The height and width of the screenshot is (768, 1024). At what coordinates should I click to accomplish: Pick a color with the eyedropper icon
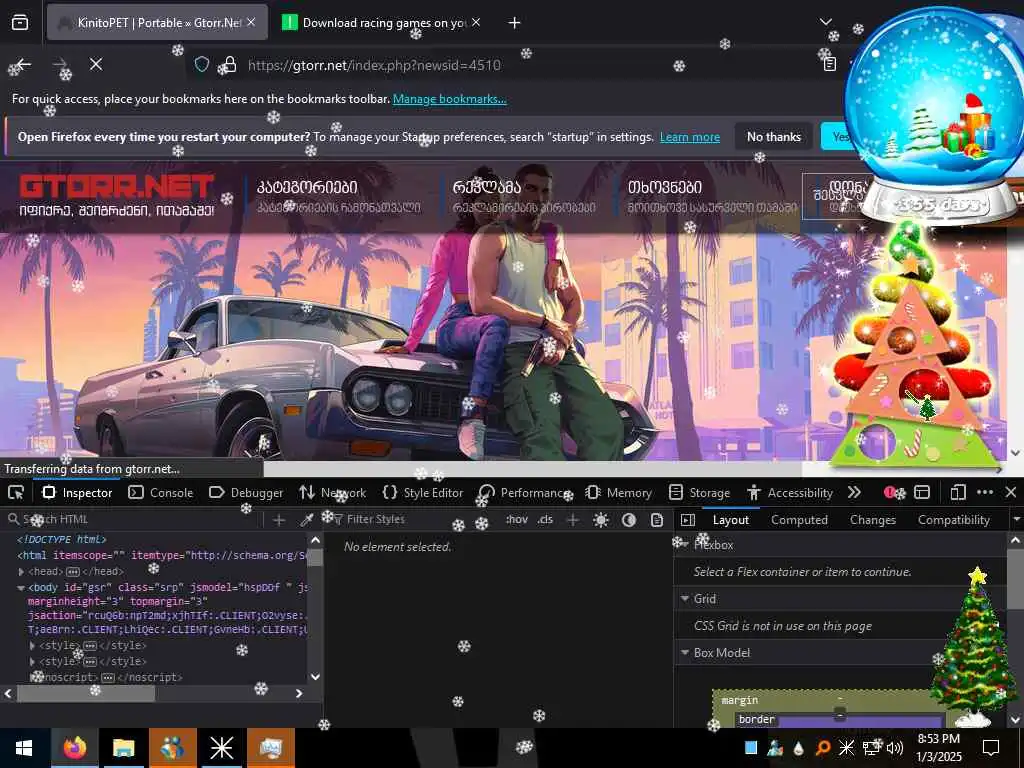(306, 520)
